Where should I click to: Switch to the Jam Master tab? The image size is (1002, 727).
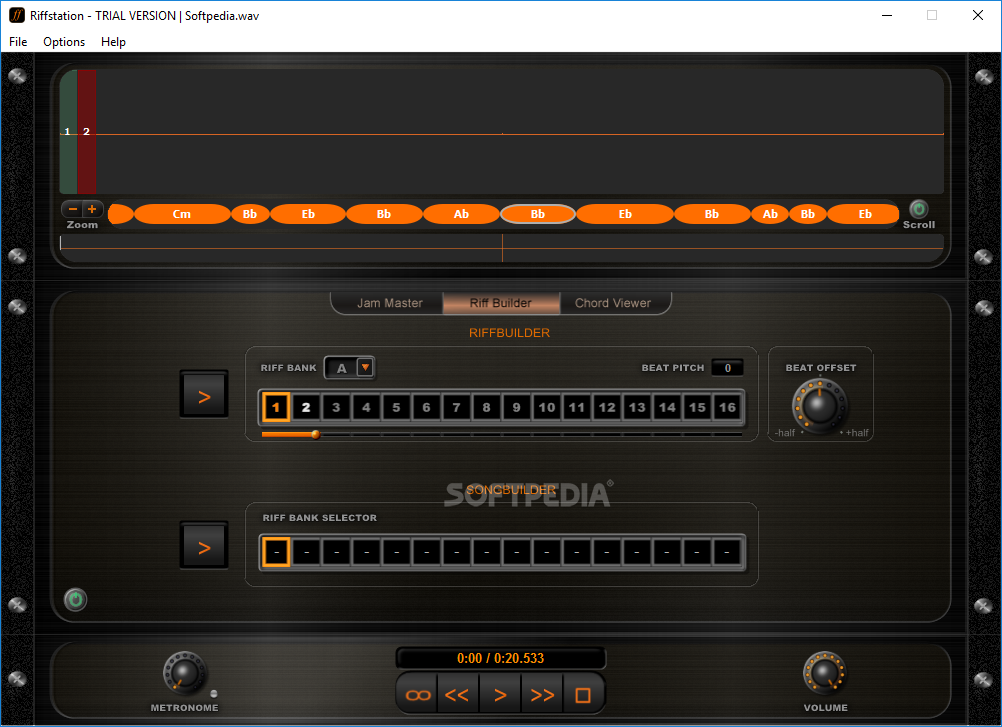click(x=389, y=303)
